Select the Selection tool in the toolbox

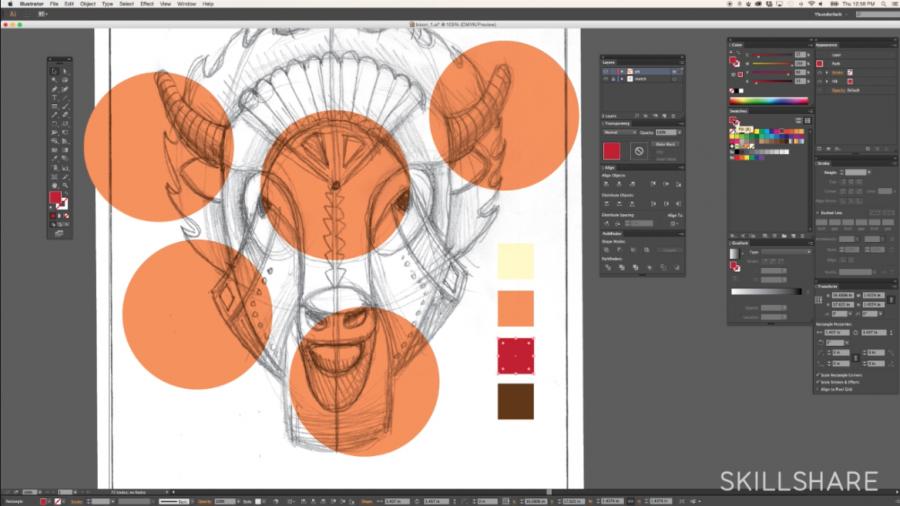coord(54,70)
